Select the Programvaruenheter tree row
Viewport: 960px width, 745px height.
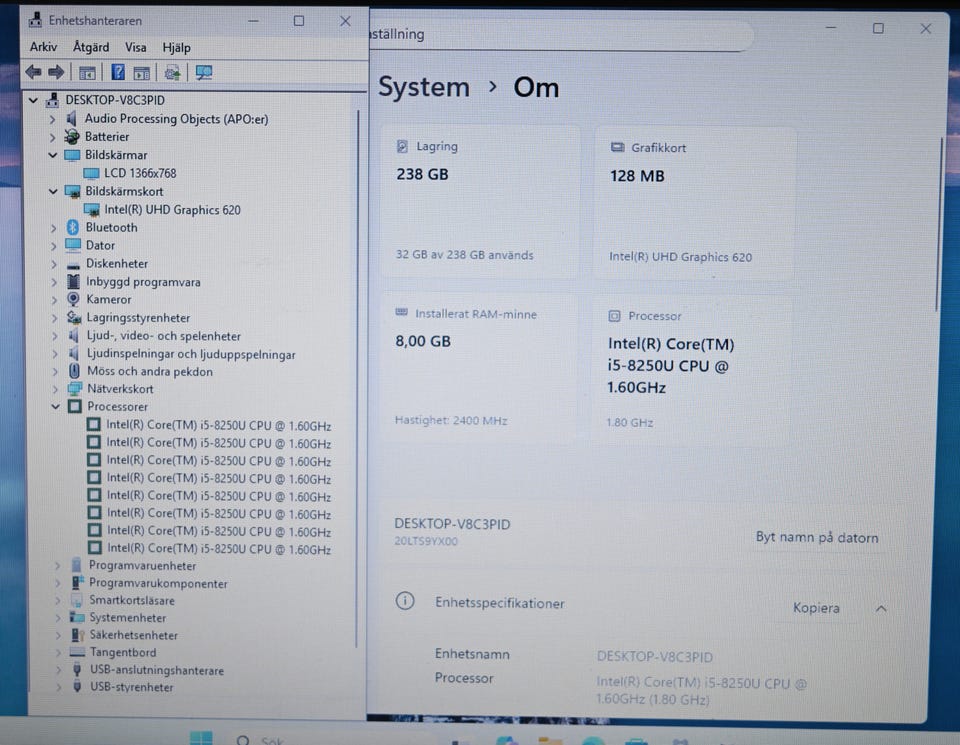click(x=142, y=566)
